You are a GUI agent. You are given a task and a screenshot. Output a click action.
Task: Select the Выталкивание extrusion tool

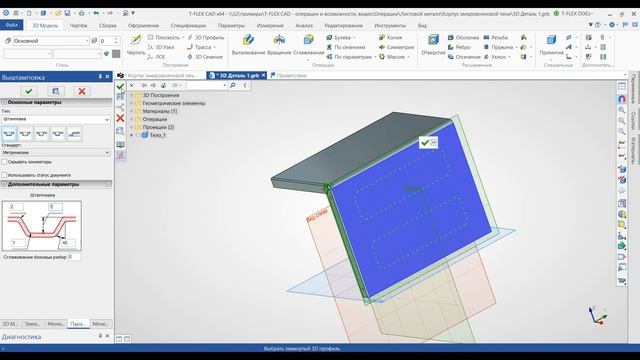[248, 45]
